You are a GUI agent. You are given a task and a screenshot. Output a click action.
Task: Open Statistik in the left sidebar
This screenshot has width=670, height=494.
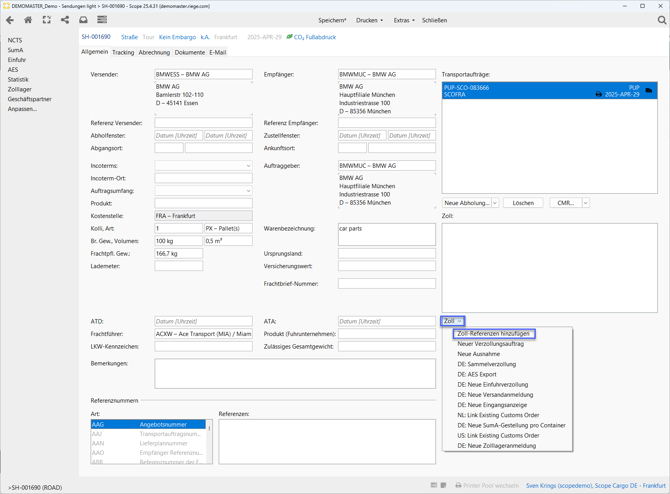point(18,79)
